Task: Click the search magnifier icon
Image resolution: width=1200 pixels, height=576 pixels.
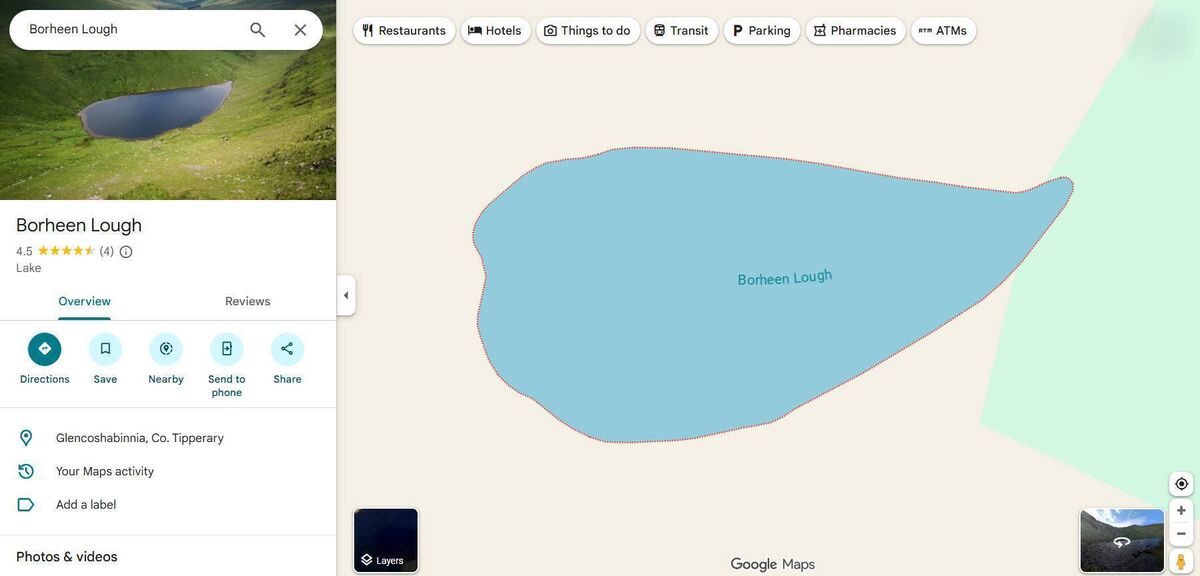Action: point(257,30)
